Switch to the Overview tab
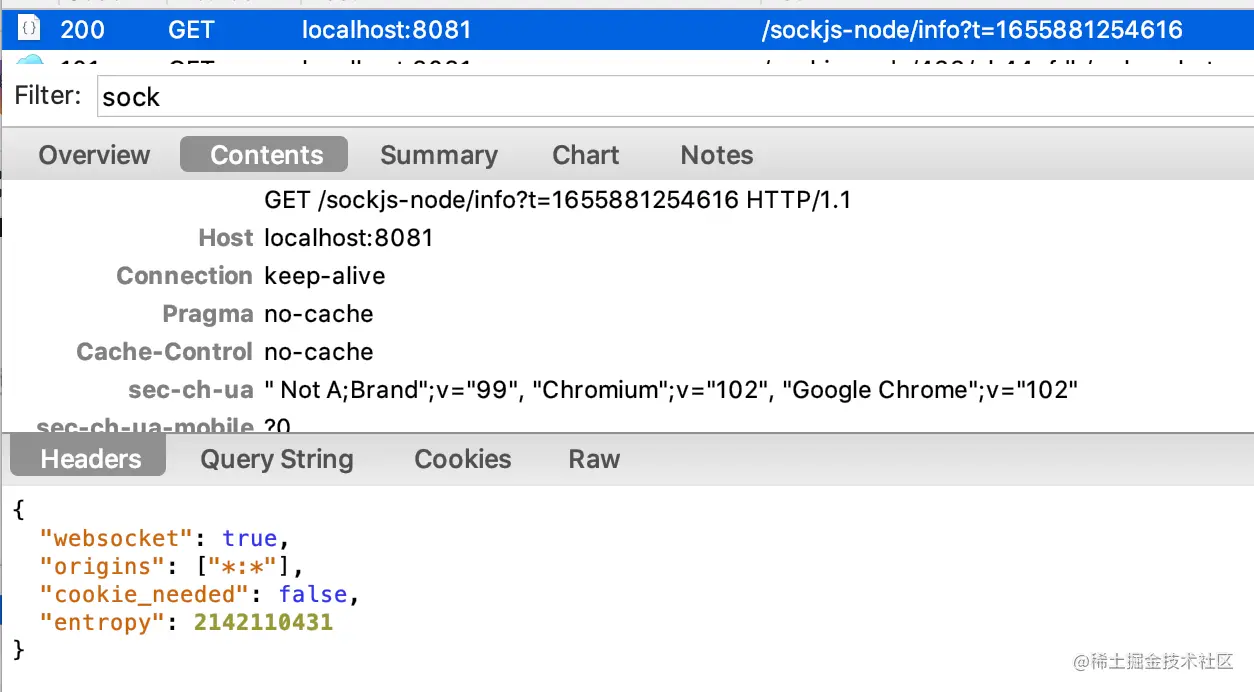Screen dimensions: 1254x692 tap(94, 155)
